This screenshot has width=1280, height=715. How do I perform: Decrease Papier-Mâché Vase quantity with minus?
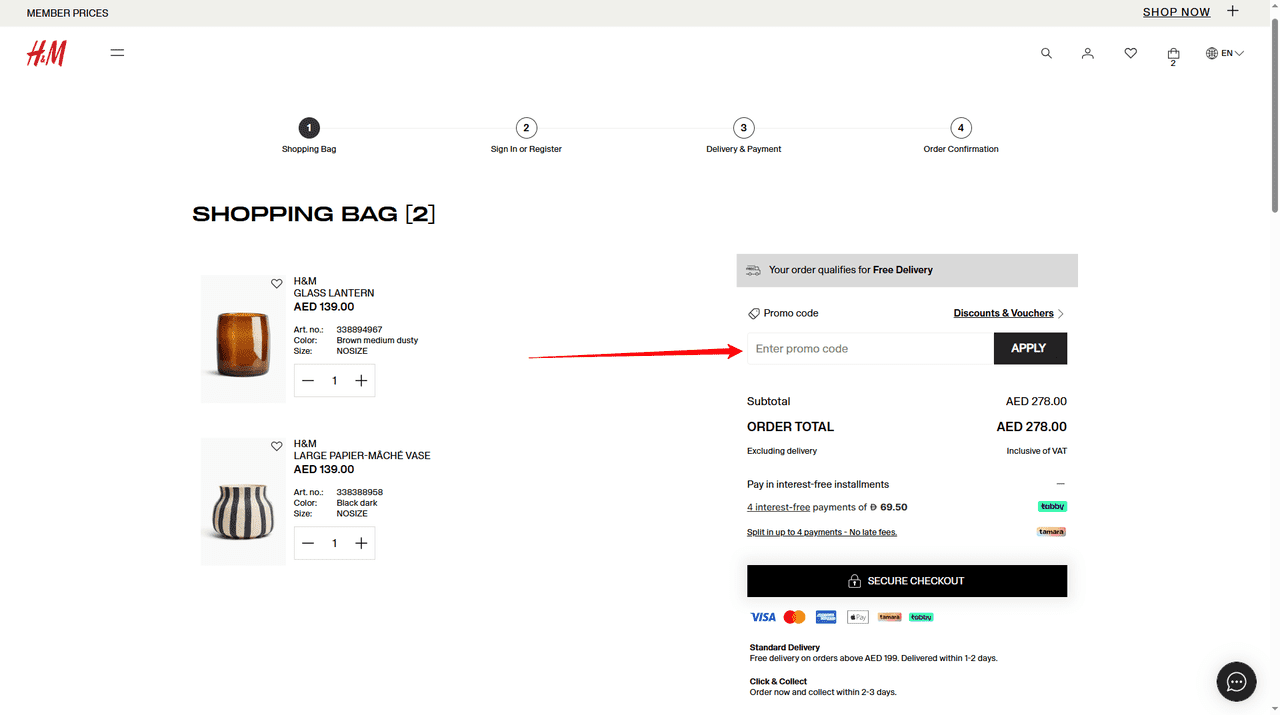coord(308,543)
